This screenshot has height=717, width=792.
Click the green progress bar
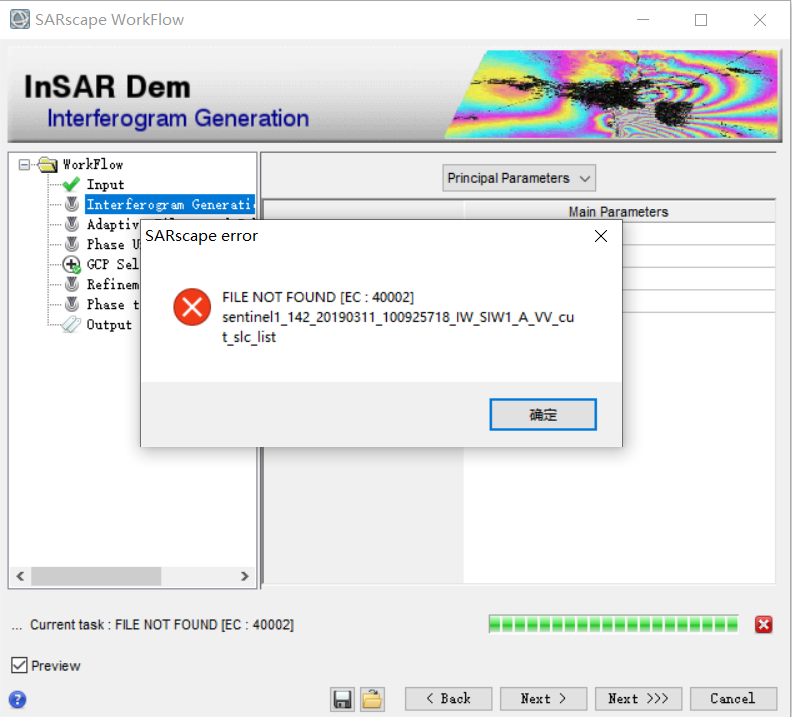(x=613, y=625)
